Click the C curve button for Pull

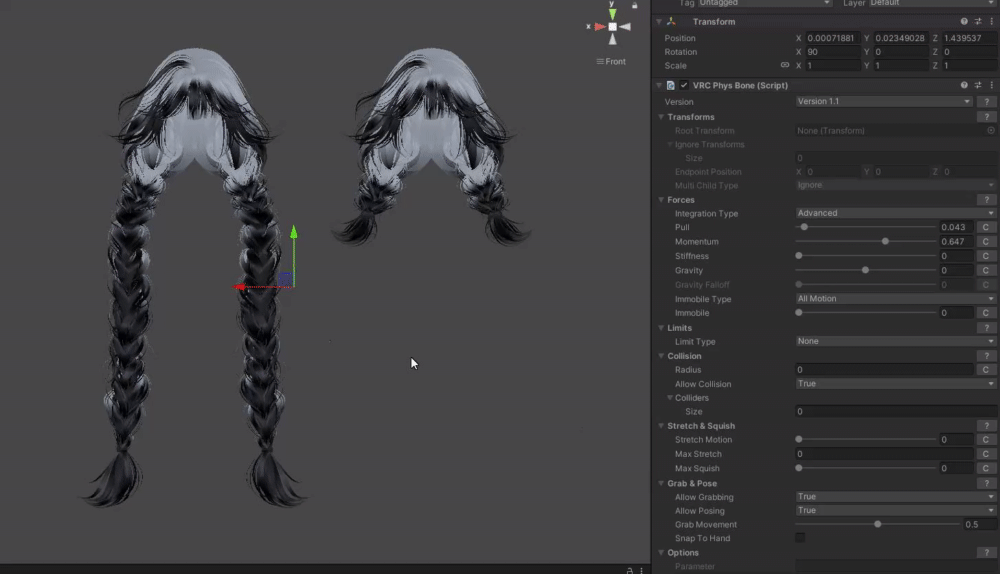pos(985,228)
